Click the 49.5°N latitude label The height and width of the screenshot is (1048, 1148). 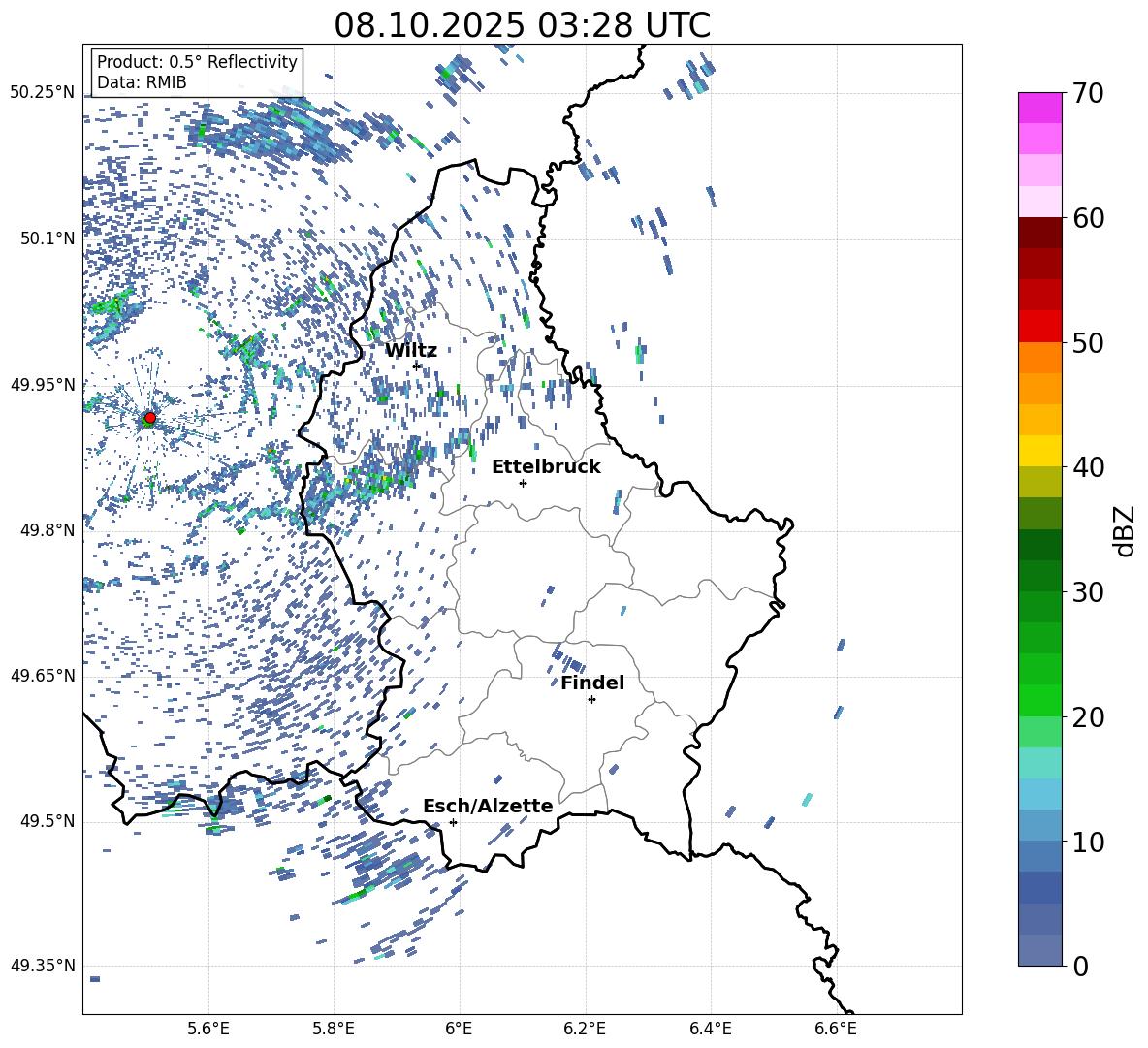pos(47,821)
